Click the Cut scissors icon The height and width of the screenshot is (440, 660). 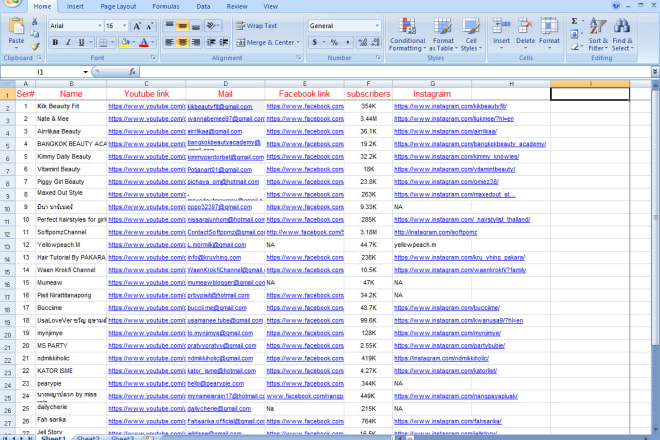click(x=35, y=21)
